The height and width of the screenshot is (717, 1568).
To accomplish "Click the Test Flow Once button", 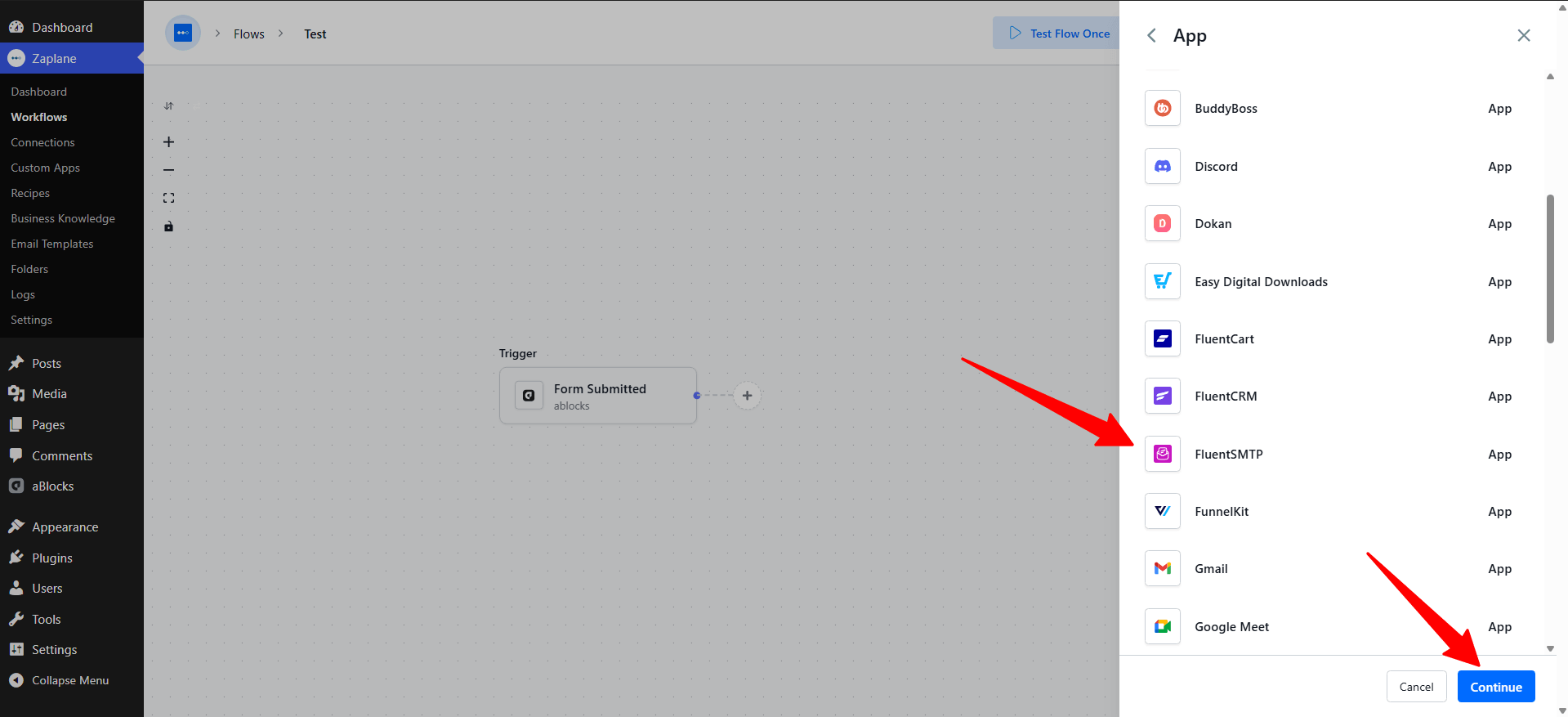I will click(x=1057, y=34).
